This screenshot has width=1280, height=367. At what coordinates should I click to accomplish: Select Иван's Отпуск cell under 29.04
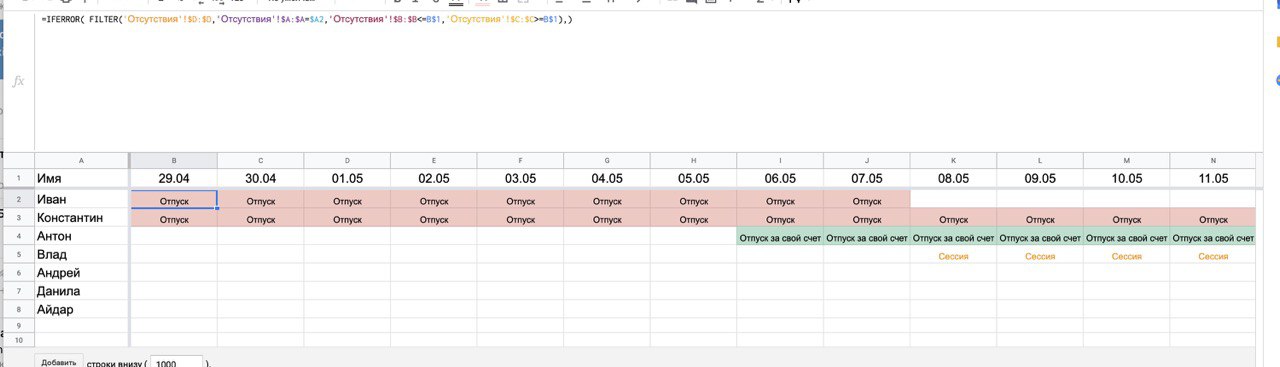174,200
